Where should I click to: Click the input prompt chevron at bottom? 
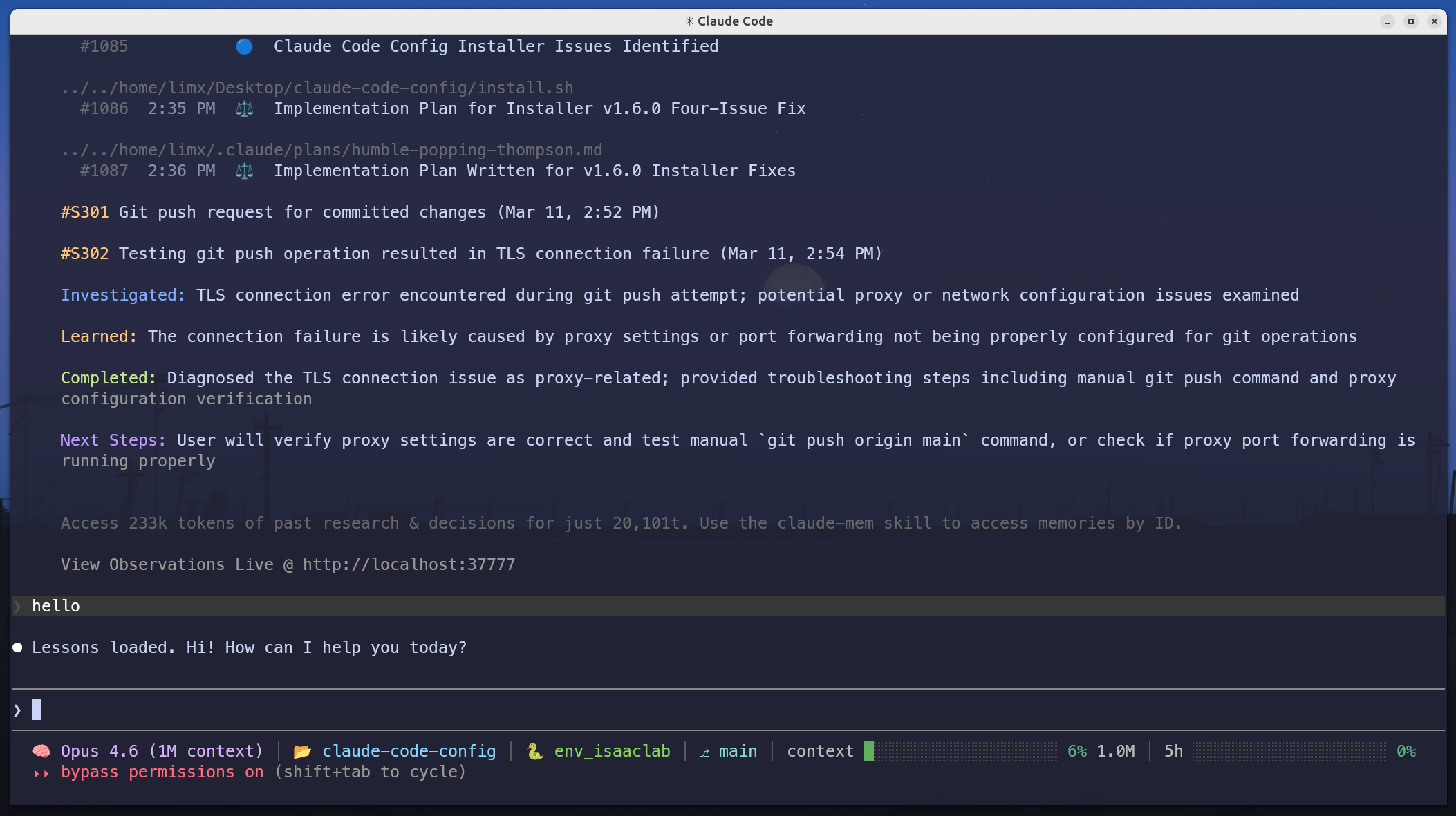[17, 710]
